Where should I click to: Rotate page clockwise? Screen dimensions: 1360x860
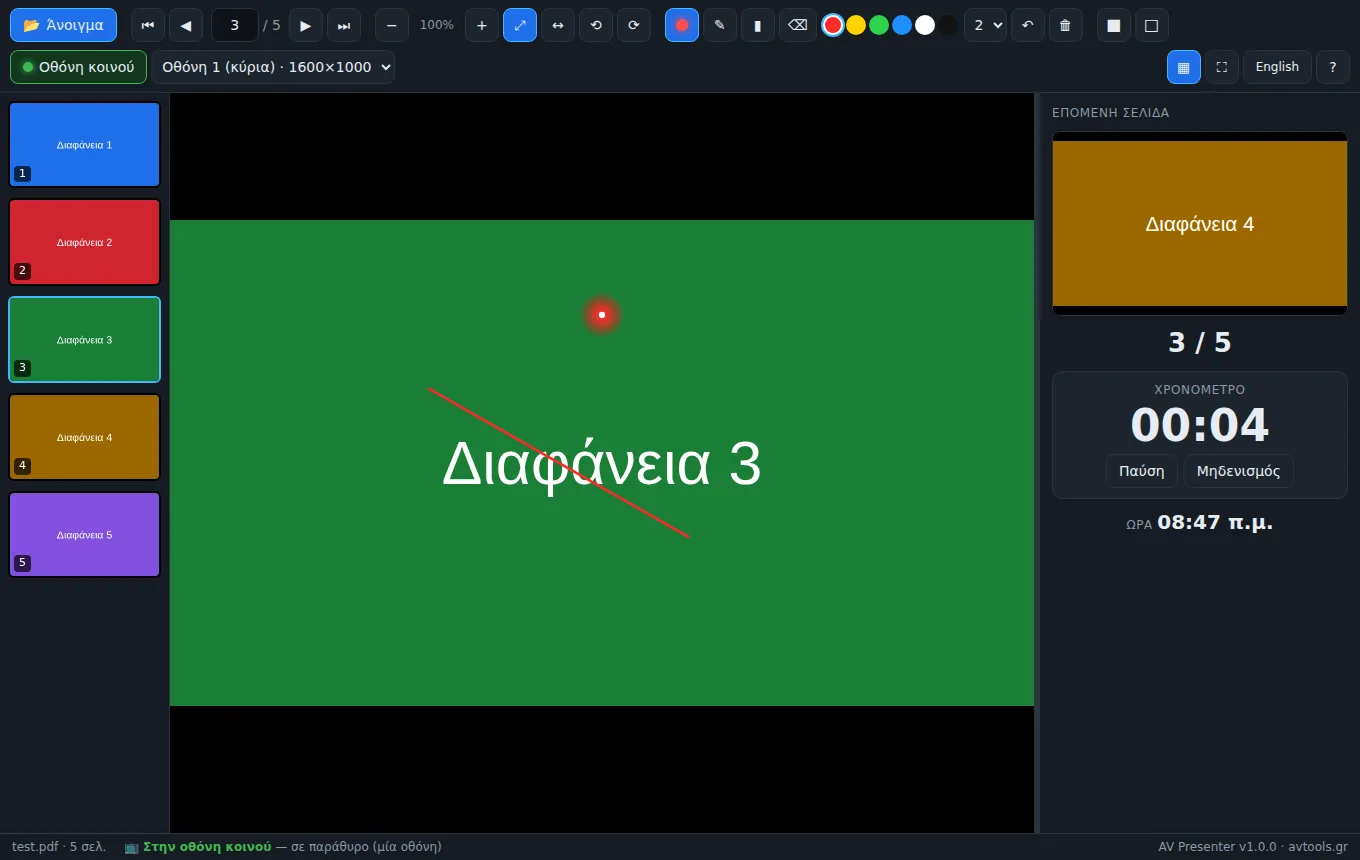(634, 25)
